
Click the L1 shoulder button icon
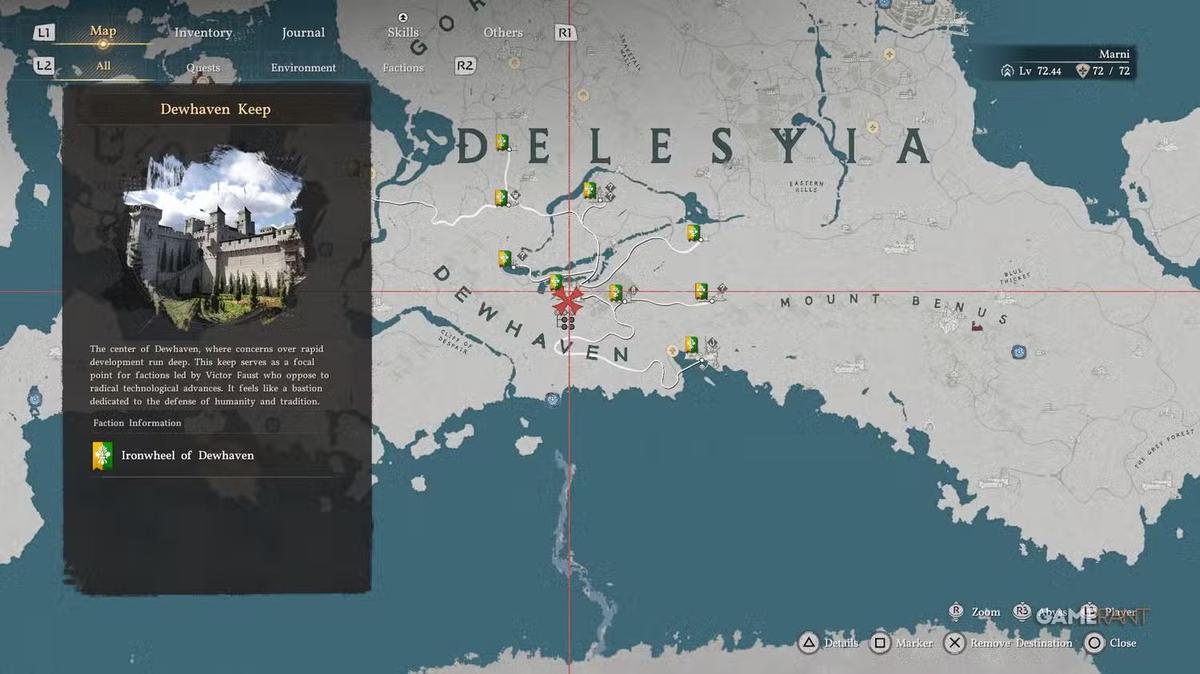click(43, 33)
